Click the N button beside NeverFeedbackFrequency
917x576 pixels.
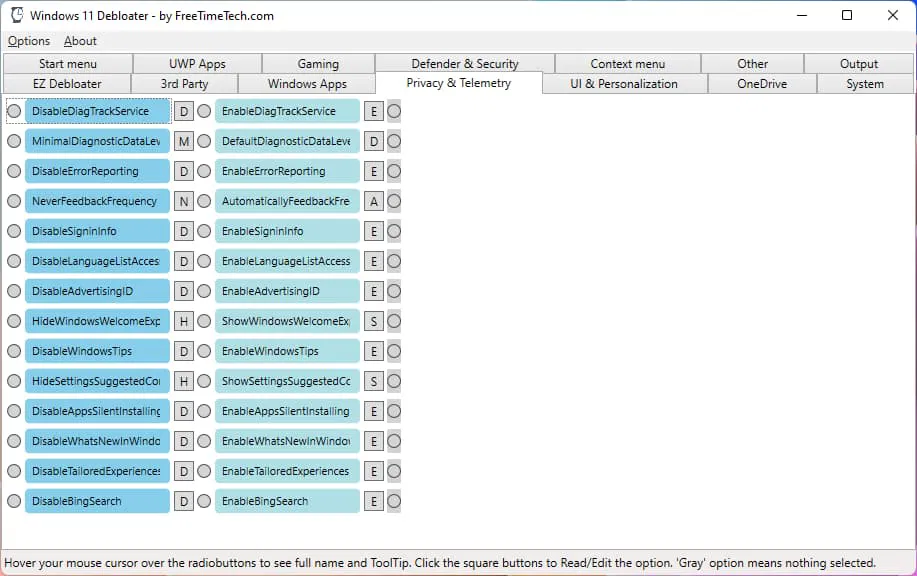pyautogui.click(x=184, y=201)
